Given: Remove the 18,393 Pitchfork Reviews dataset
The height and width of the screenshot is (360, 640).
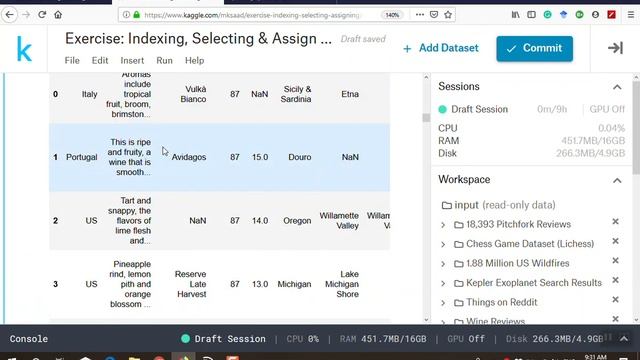Looking at the screenshot, I should tap(616, 222).
